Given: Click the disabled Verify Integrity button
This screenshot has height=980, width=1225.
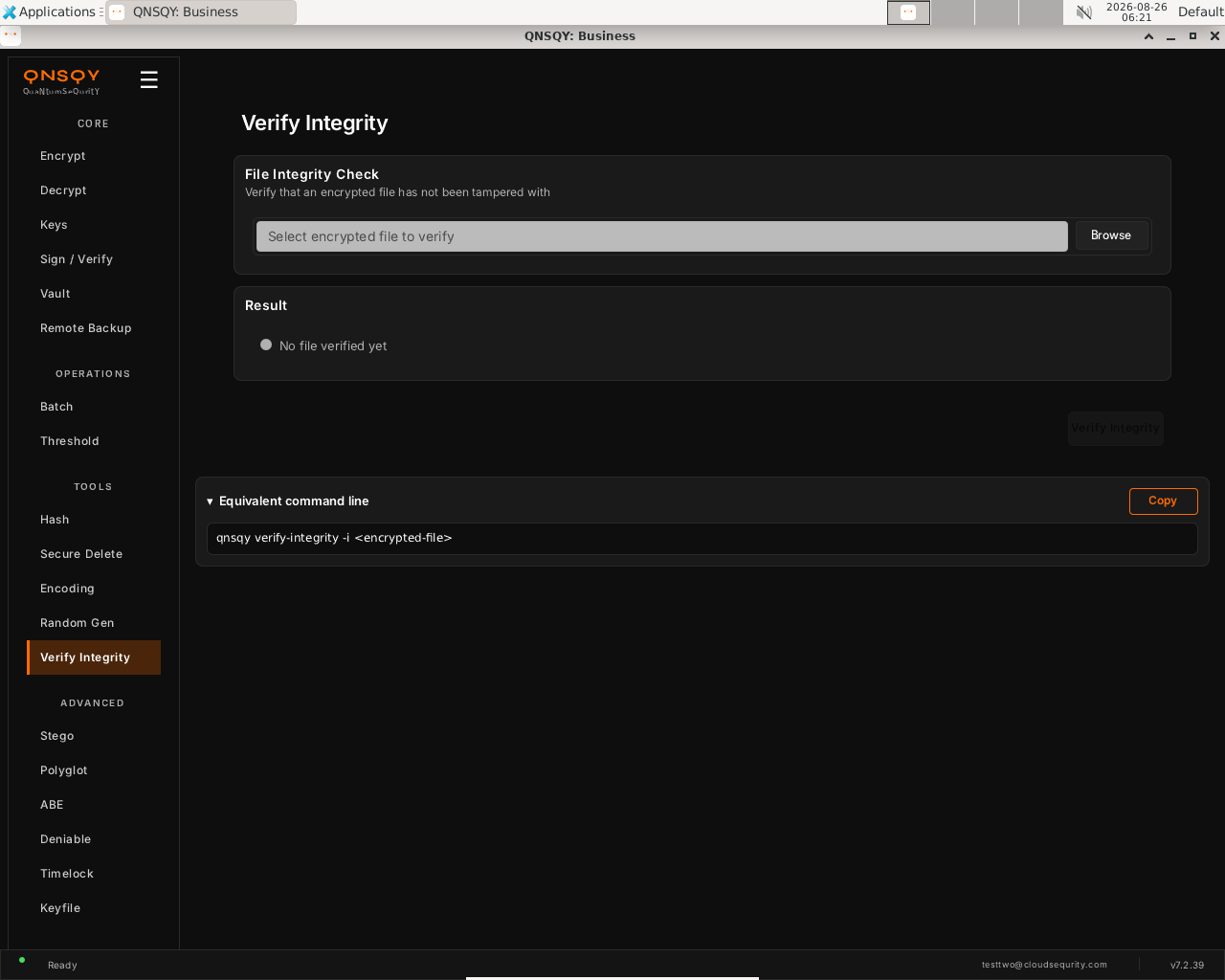Looking at the screenshot, I should point(1115,429).
